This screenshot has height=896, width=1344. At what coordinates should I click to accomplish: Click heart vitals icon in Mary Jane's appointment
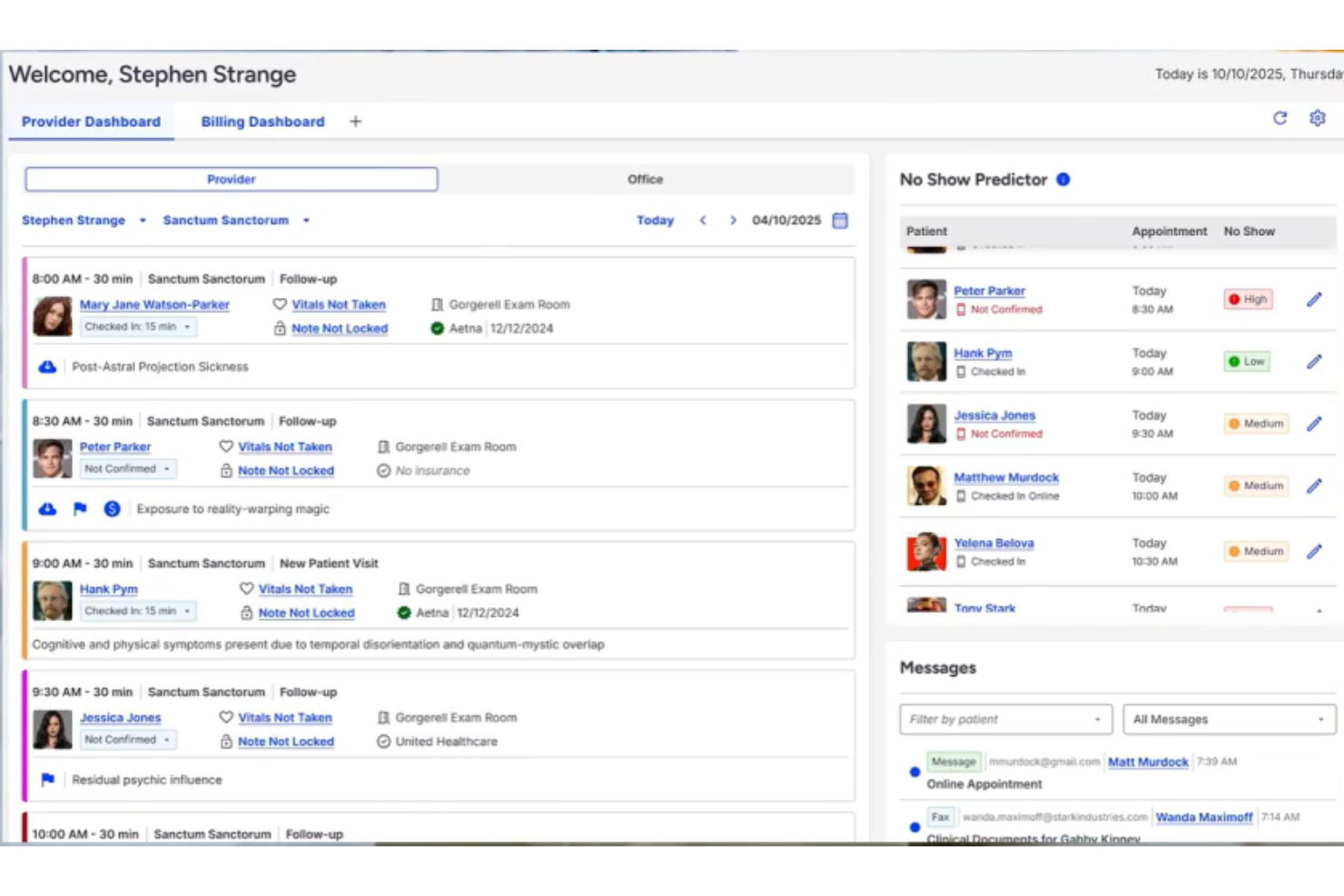pyautogui.click(x=280, y=305)
